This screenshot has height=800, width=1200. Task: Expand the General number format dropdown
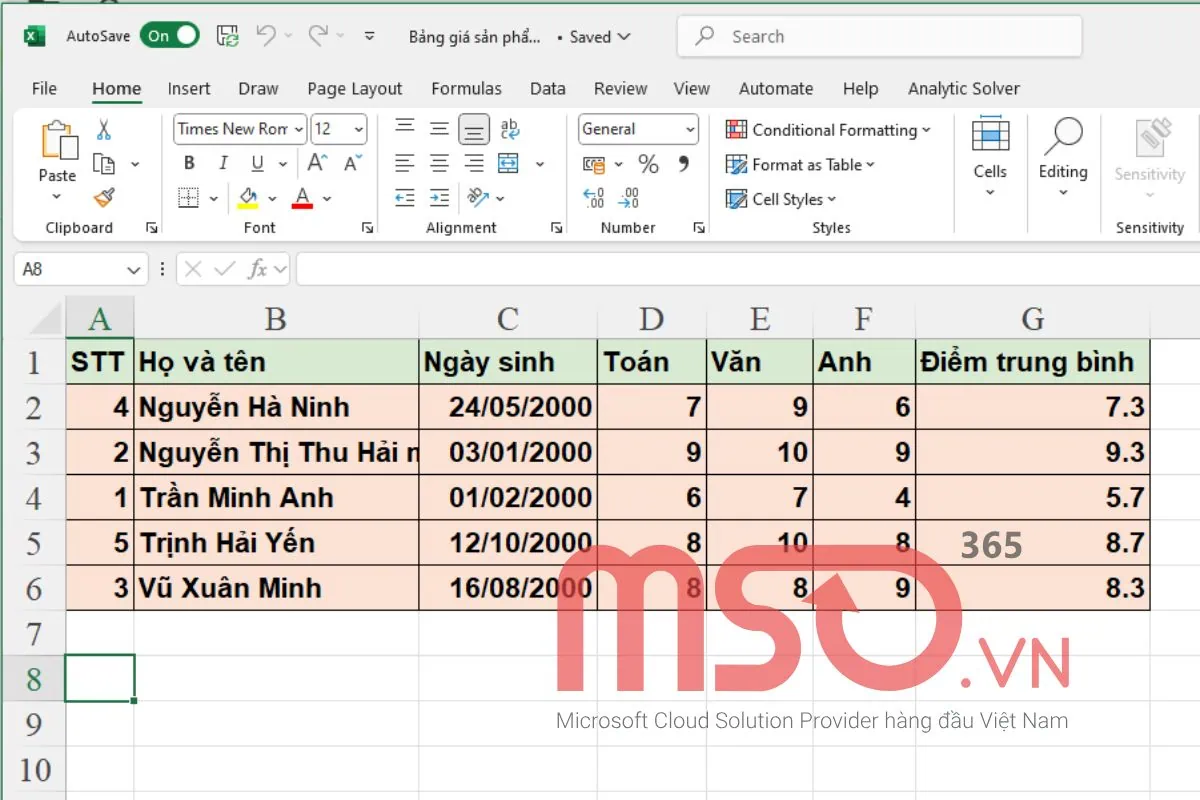pos(690,130)
